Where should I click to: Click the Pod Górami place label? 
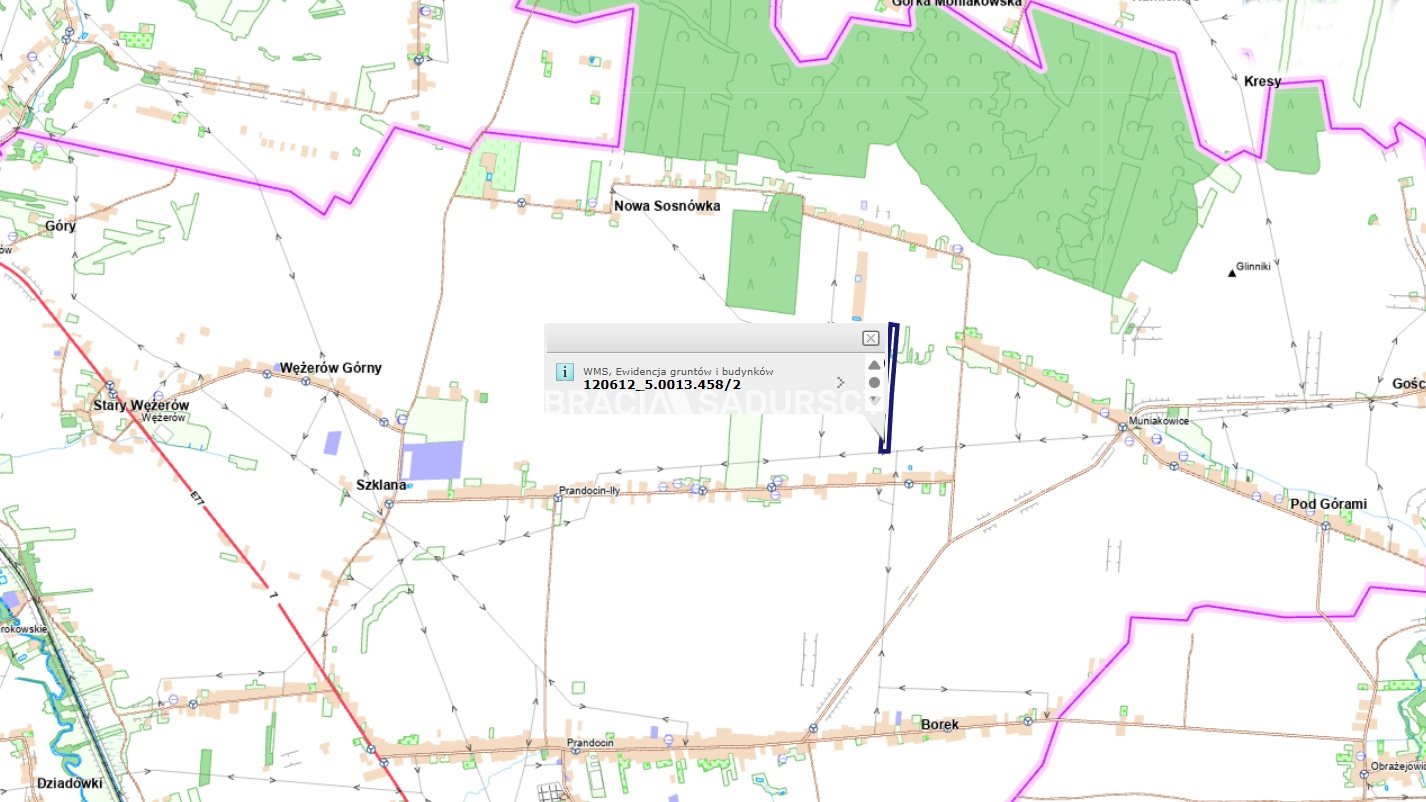point(1327,504)
